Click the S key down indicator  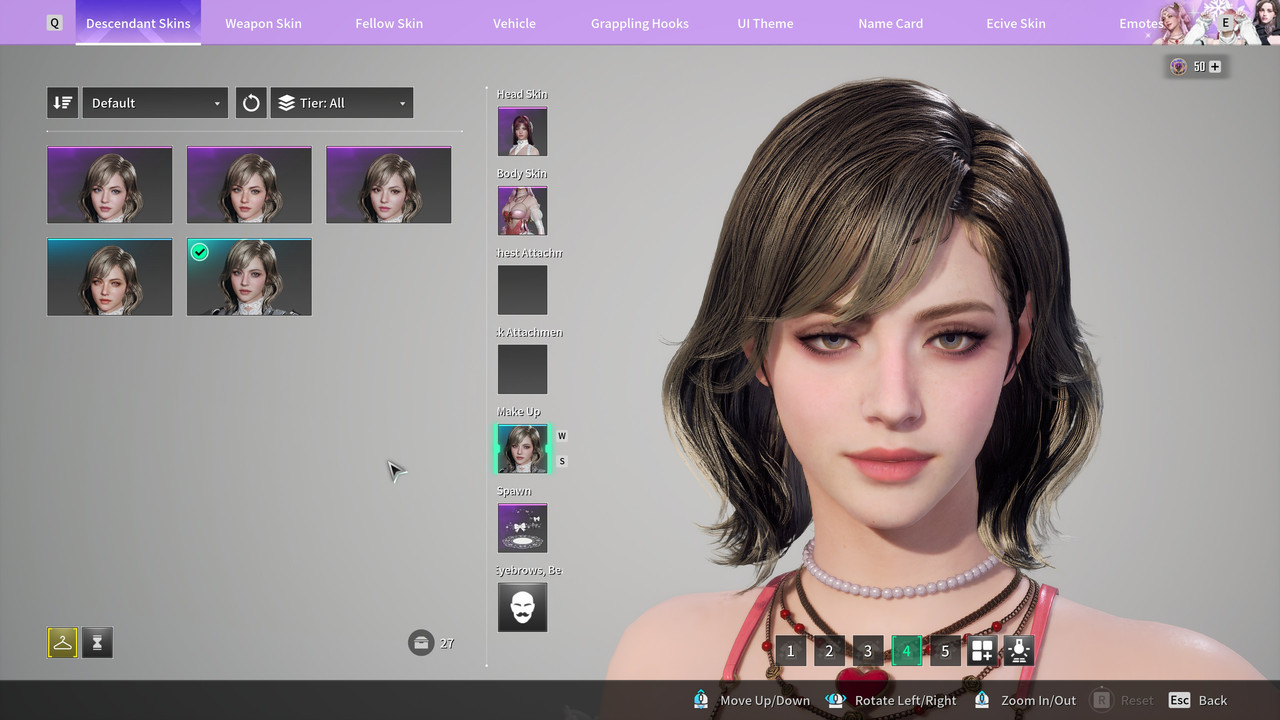[562, 461]
